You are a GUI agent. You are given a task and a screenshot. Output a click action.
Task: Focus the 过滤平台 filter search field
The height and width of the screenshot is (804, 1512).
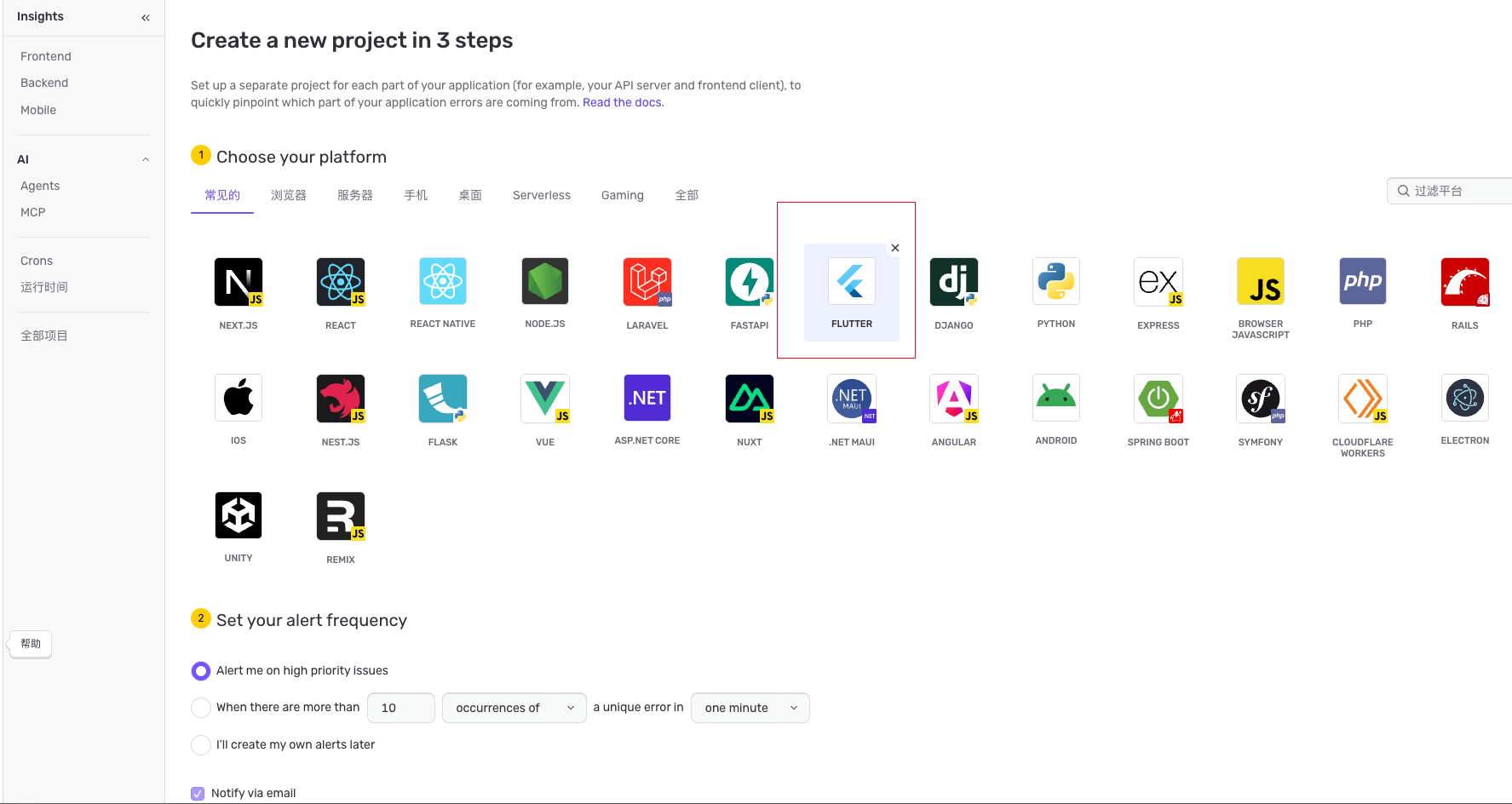click(x=1450, y=191)
